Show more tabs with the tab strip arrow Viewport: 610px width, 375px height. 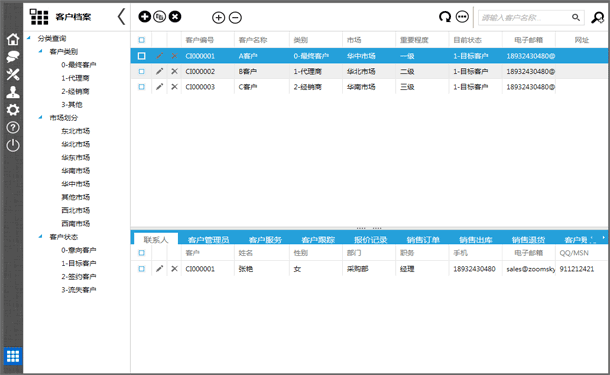[604, 237]
